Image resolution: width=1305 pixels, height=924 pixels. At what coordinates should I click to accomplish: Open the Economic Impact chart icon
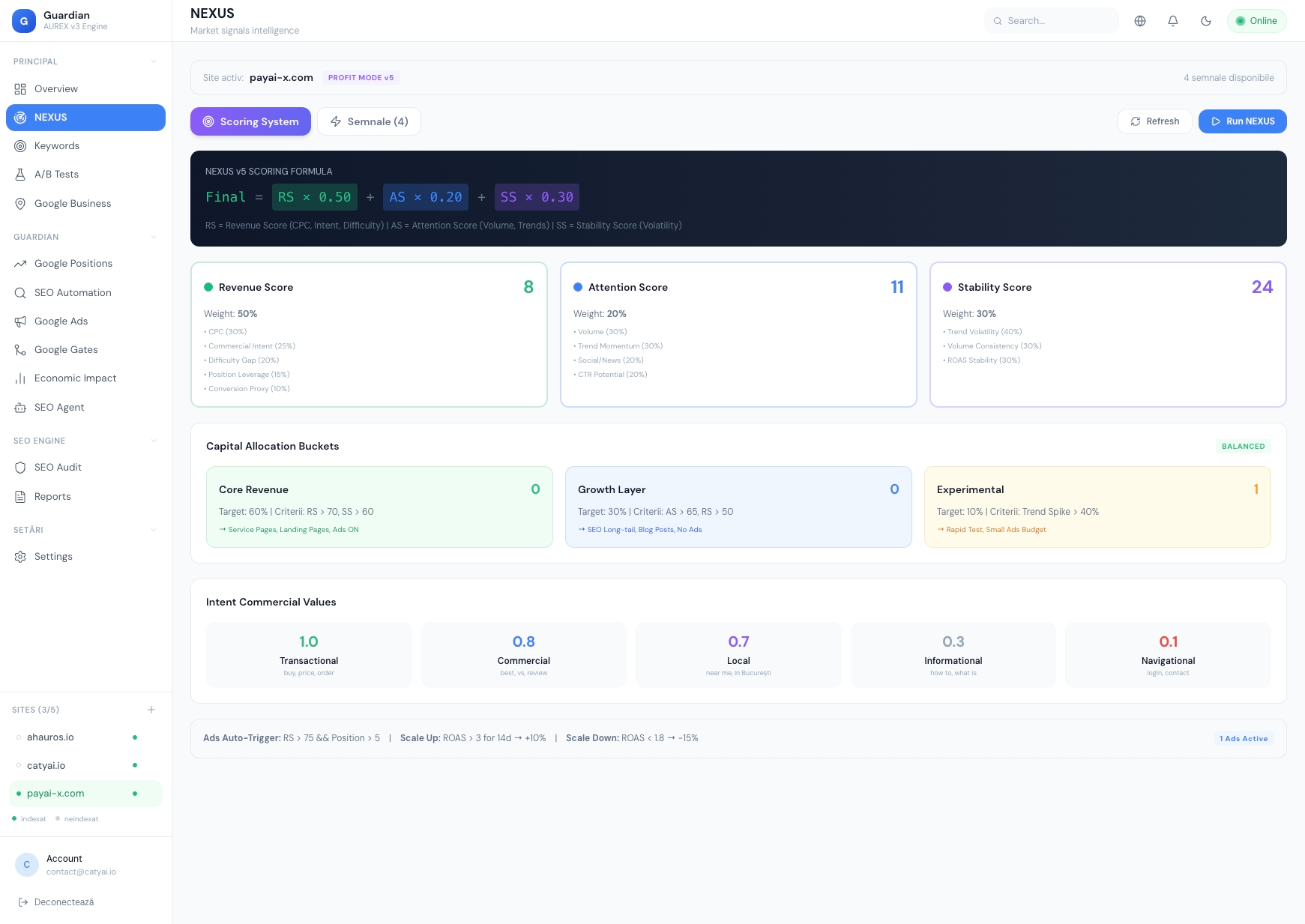point(21,378)
